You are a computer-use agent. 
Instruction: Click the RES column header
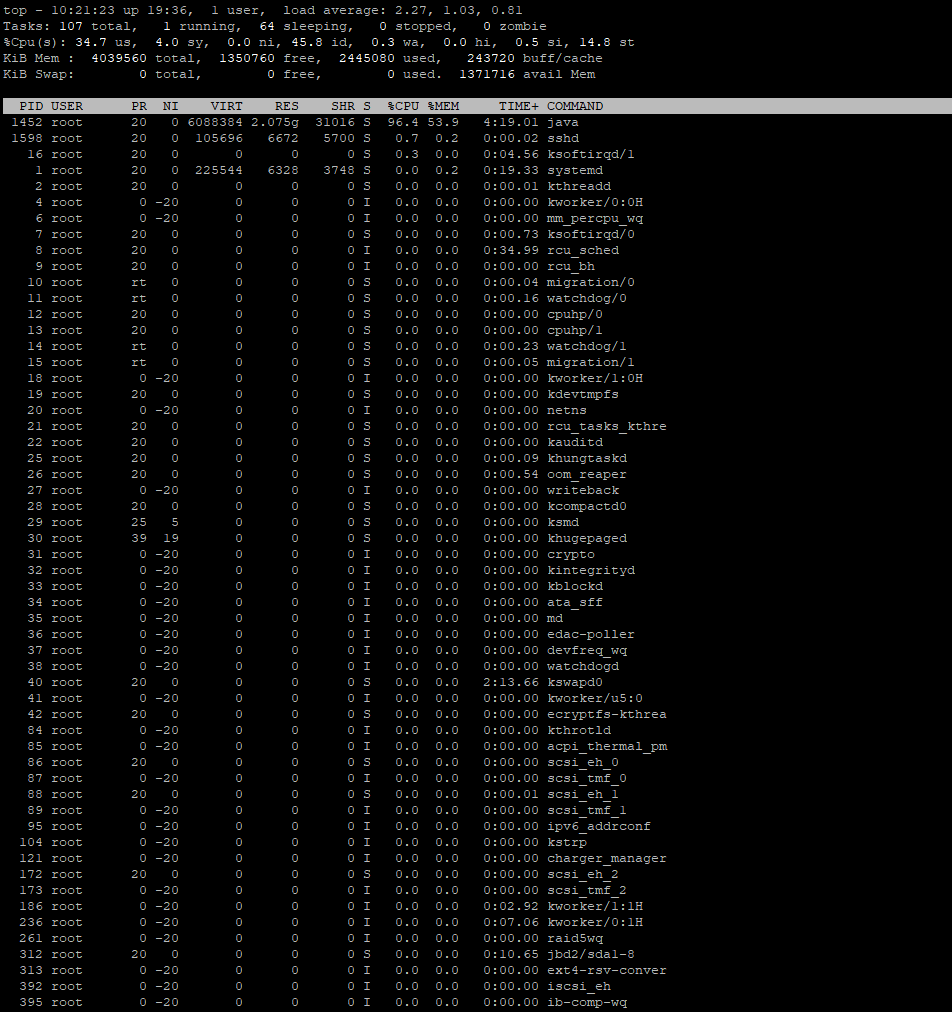coord(286,106)
